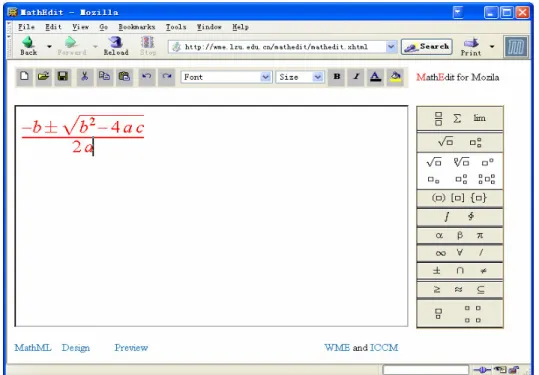Insert square brackets template
Image resolution: width=539 pixels, height=375 pixels.
click(458, 198)
